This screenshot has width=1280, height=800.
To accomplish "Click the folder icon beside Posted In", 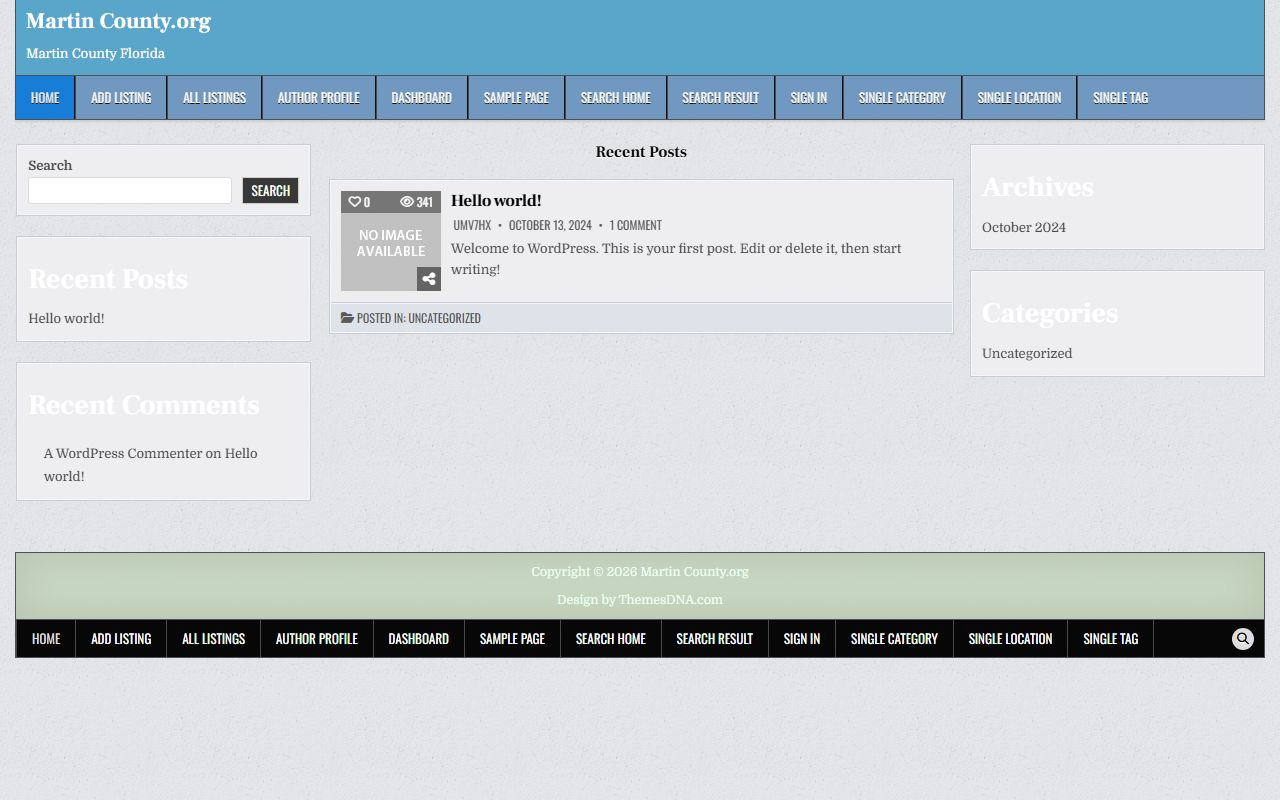I will coord(347,318).
